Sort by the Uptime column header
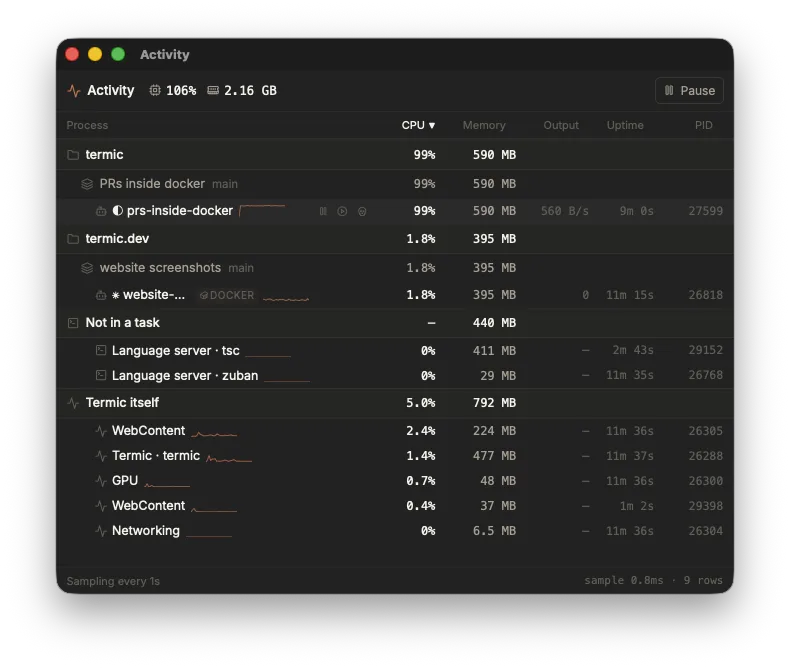 (625, 125)
